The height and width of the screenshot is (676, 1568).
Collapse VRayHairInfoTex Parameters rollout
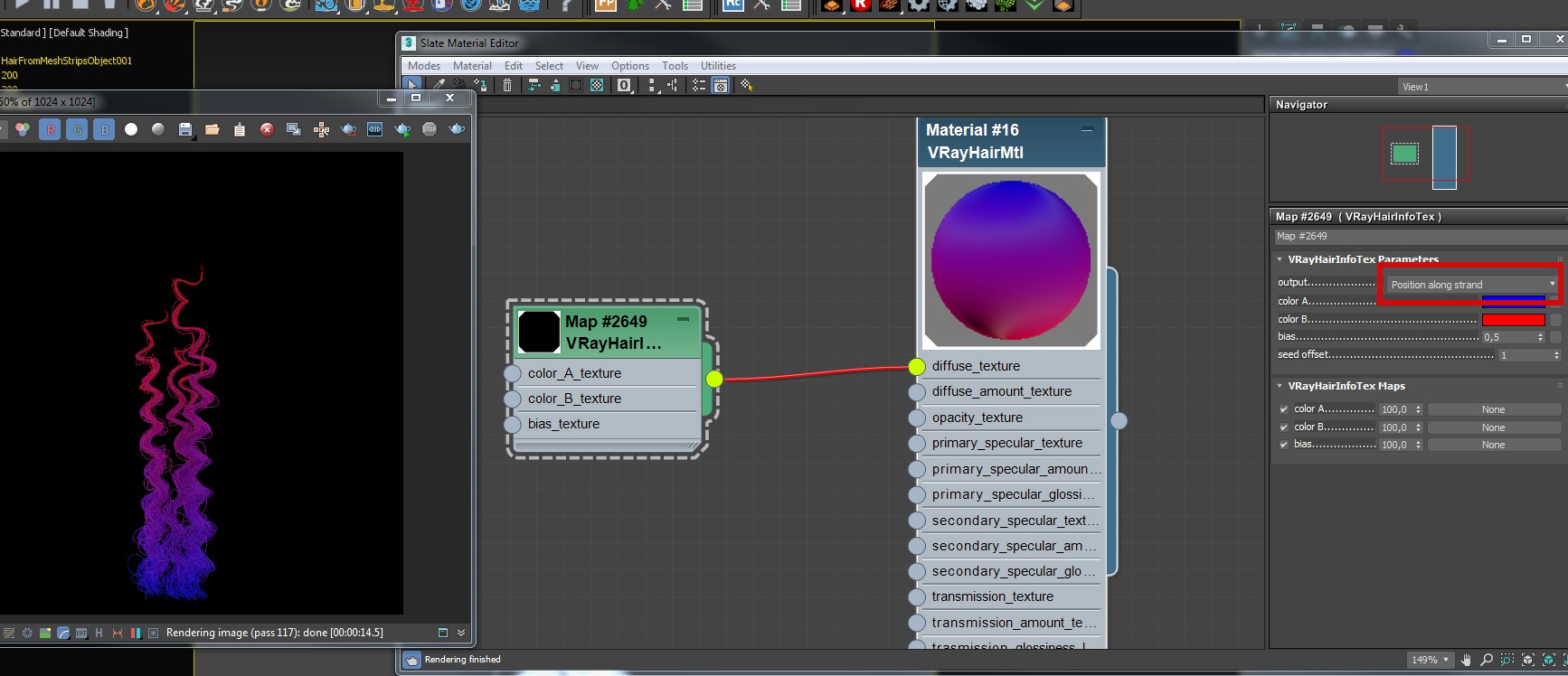(x=1280, y=259)
